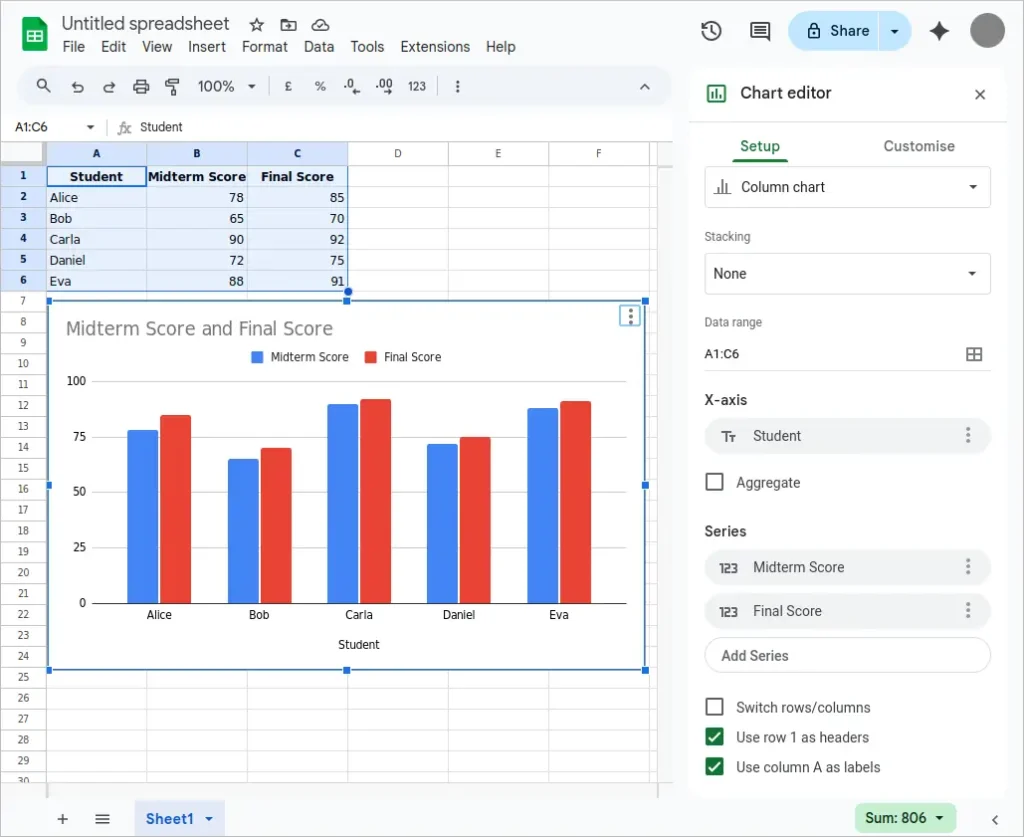Open the Insert menu
This screenshot has width=1024, height=837.
pos(207,46)
